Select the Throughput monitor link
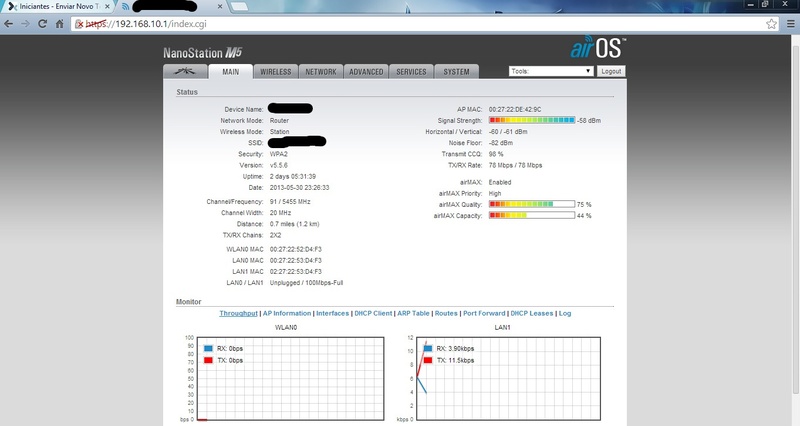The height and width of the screenshot is (426, 800). 238,313
